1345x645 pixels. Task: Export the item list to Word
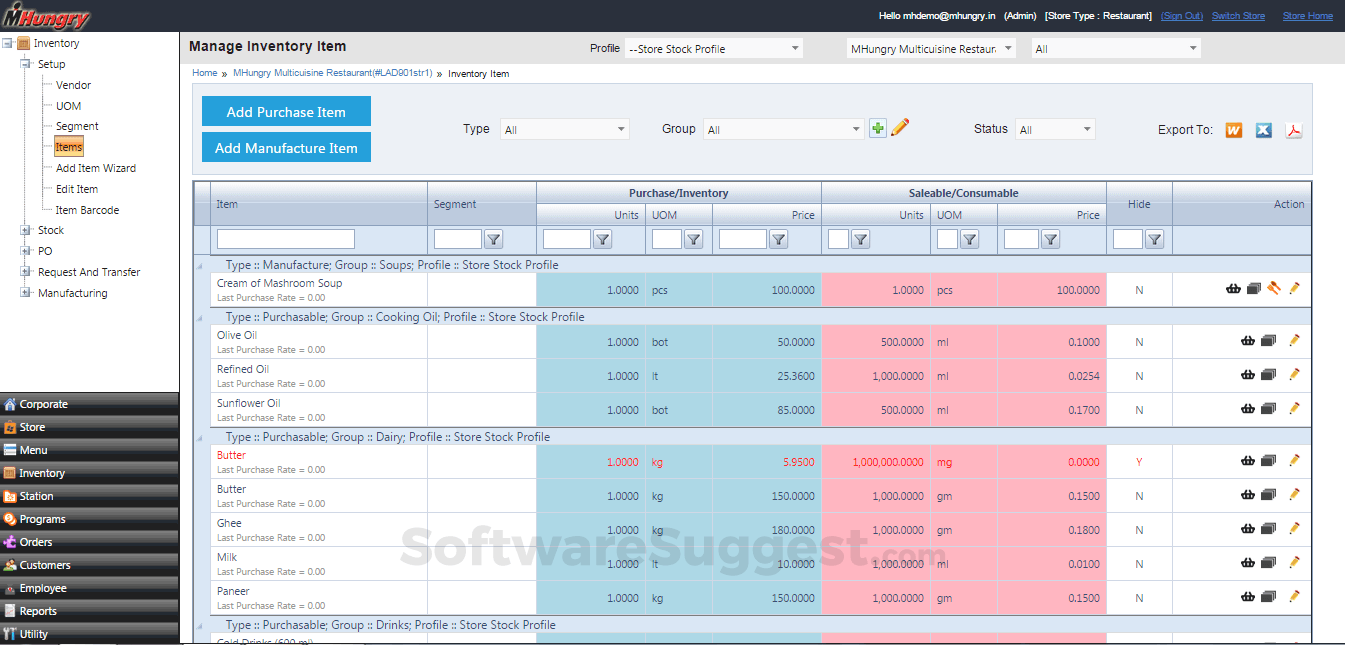(1233, 130)
